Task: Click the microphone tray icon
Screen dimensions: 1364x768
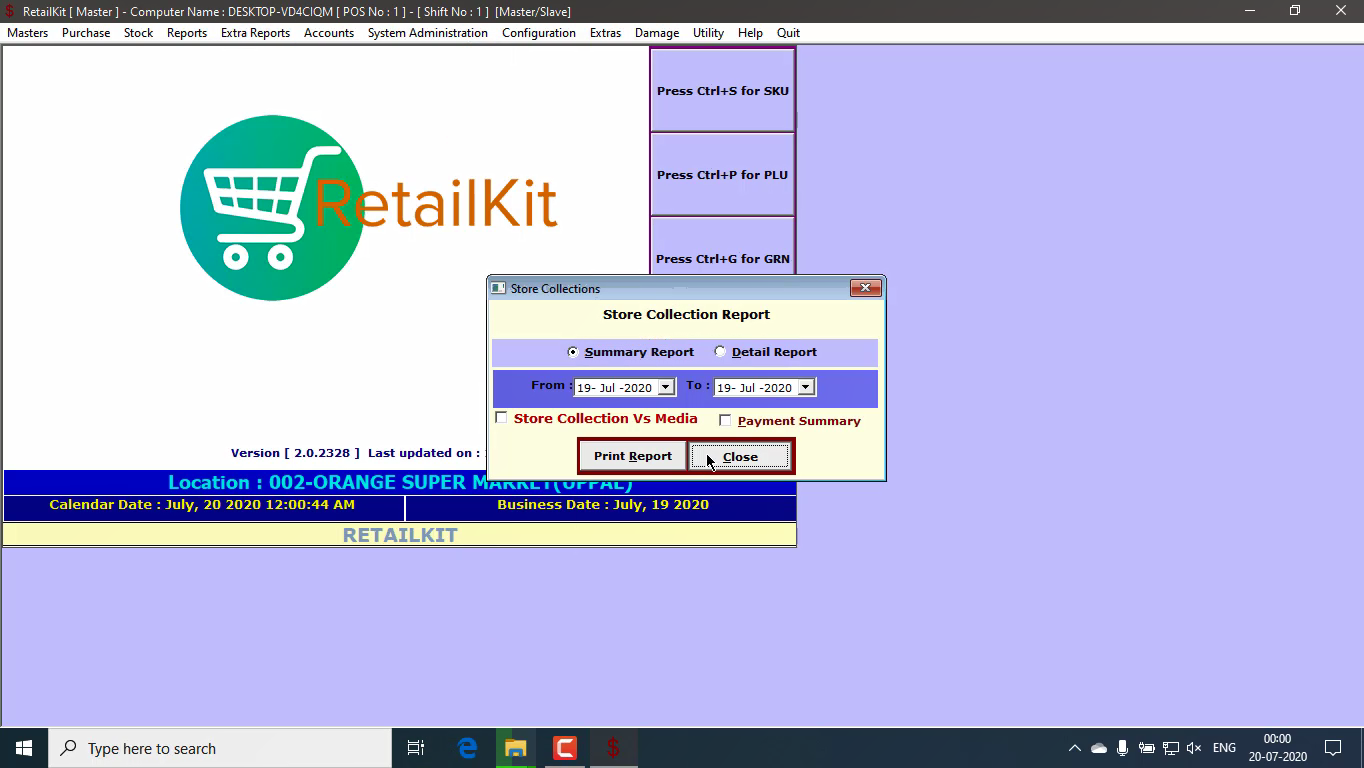Action: [1123, 748]
